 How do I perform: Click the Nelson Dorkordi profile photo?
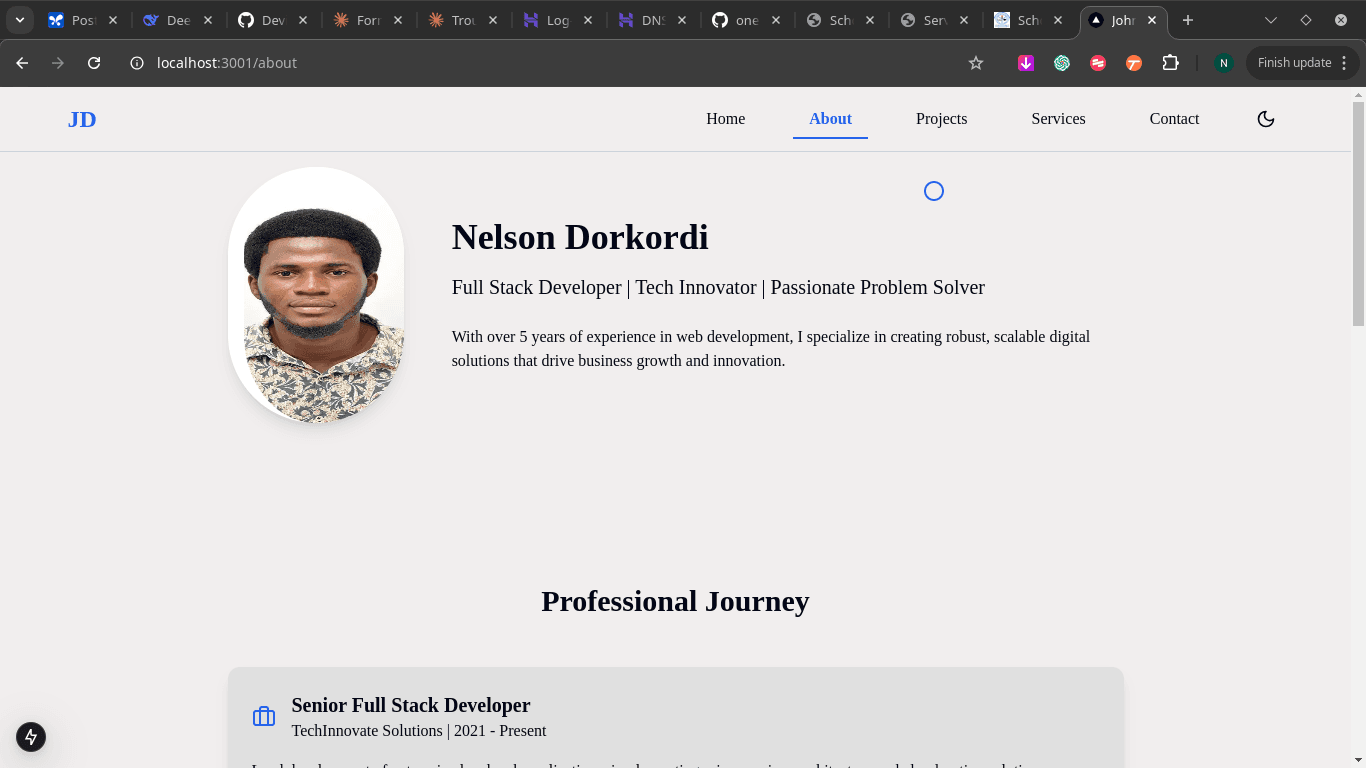[316, 295]
